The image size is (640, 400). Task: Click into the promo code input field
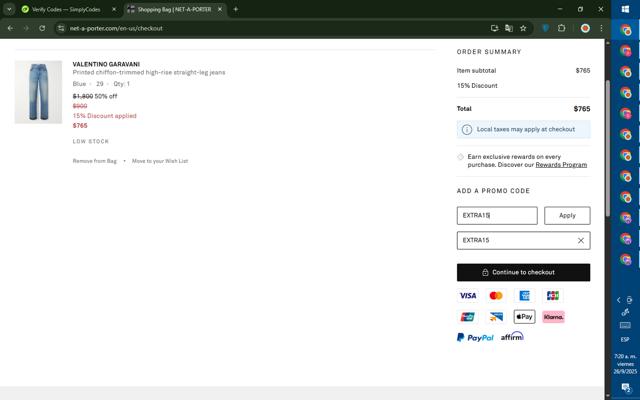point(497,216)
